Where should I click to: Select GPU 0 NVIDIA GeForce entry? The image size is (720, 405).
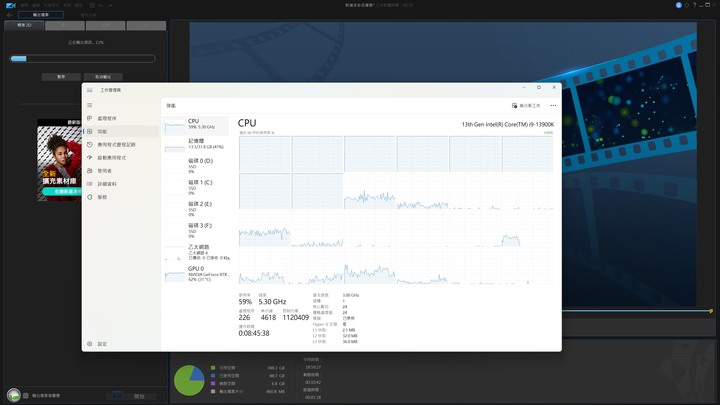tap(196, 274)
